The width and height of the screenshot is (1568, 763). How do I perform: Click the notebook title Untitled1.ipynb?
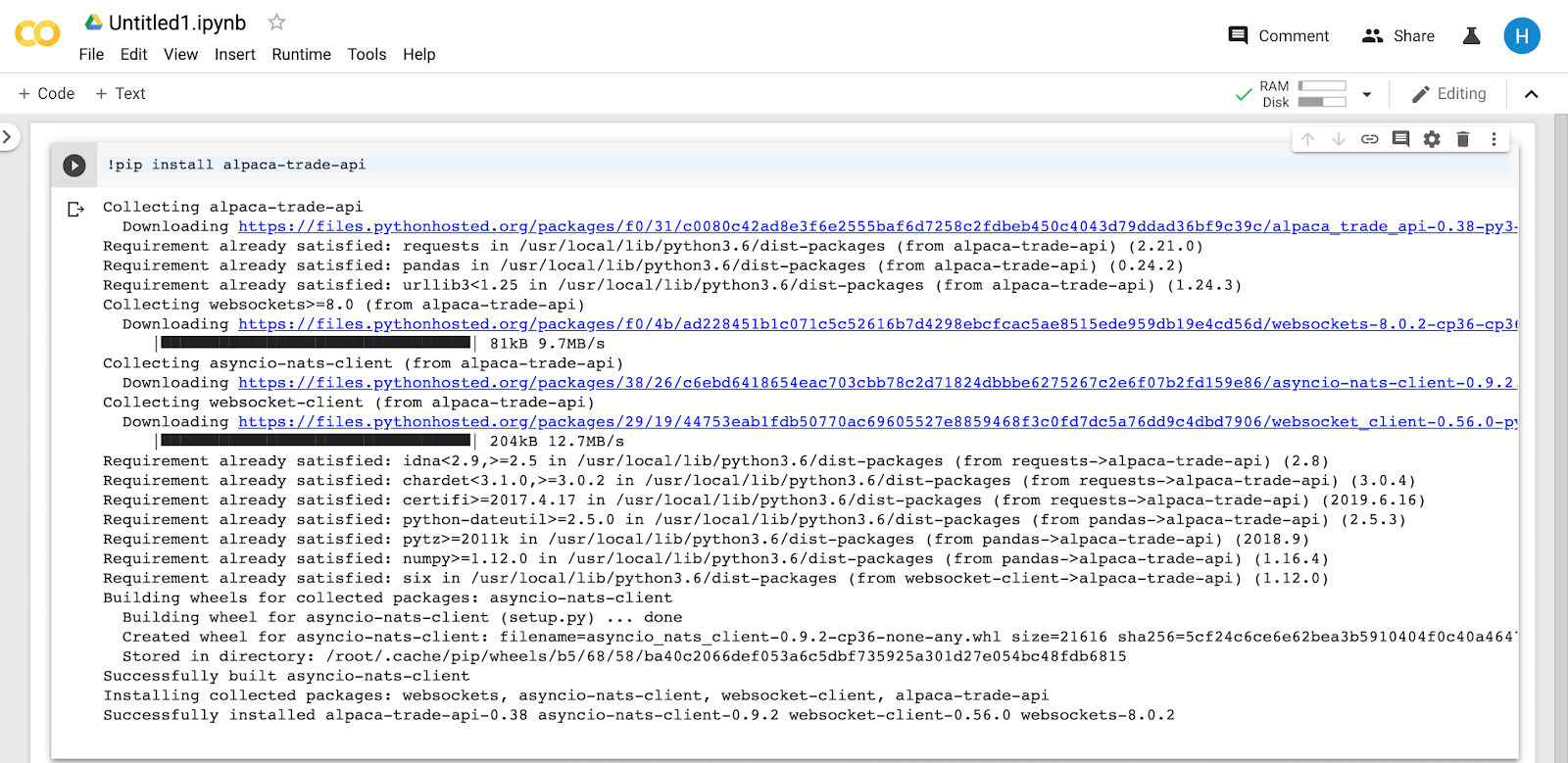177,23
